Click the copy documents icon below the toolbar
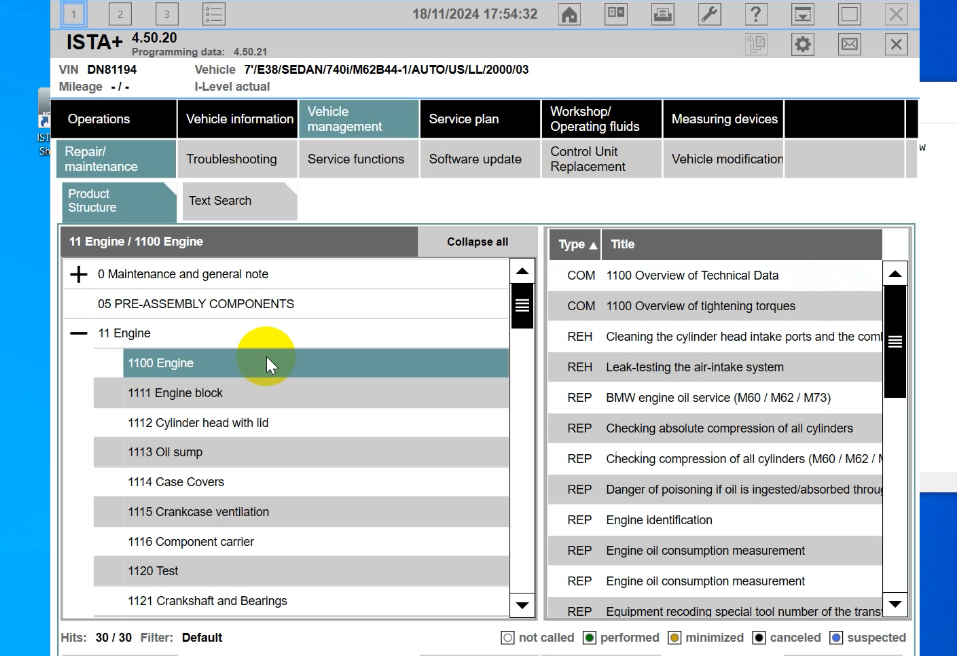The height and width of the screenshot is (656, 957). (756, 44)
